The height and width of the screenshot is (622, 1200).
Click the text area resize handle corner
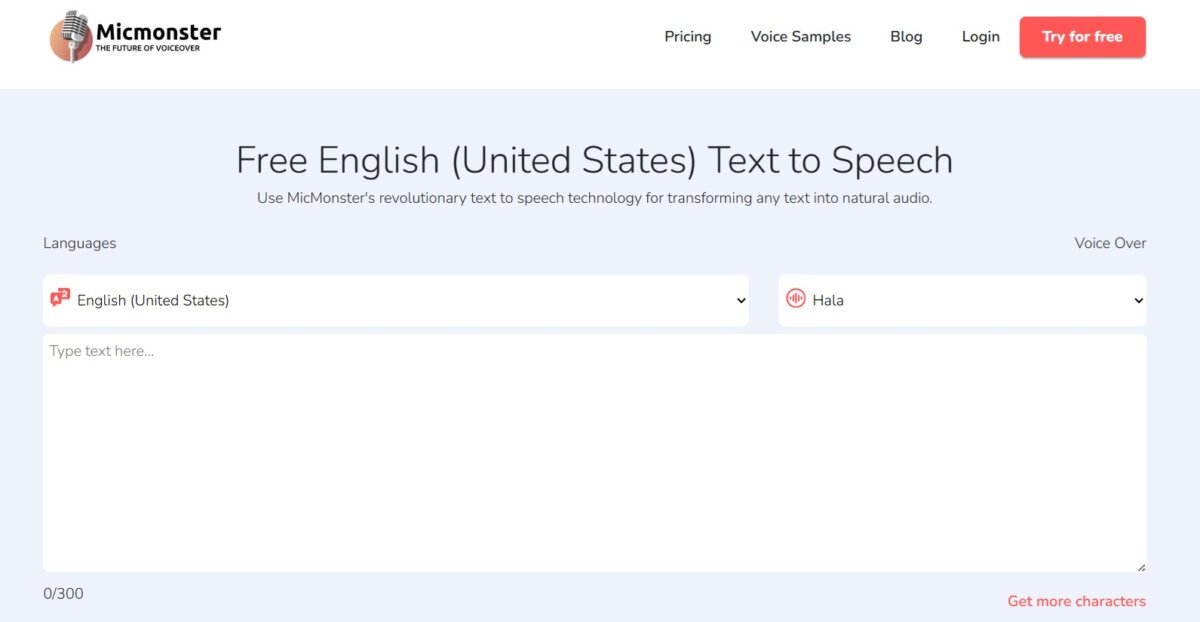[1141, 567]
